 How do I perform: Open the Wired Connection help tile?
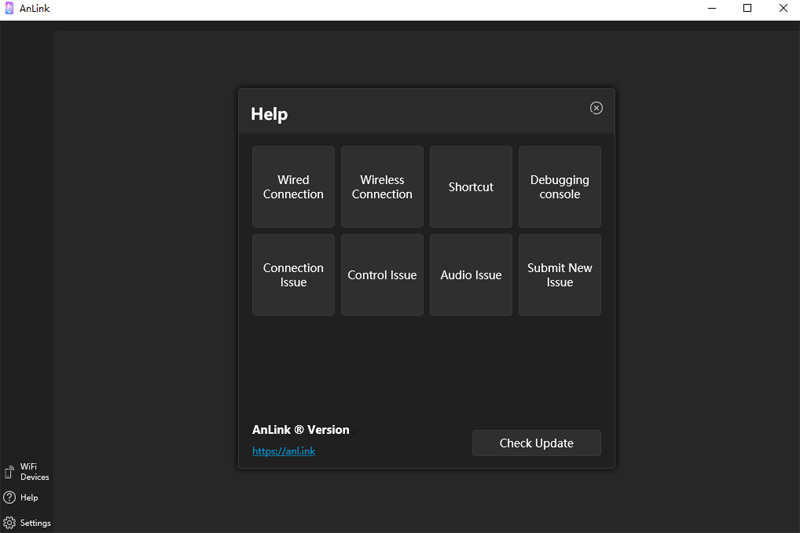293,187
